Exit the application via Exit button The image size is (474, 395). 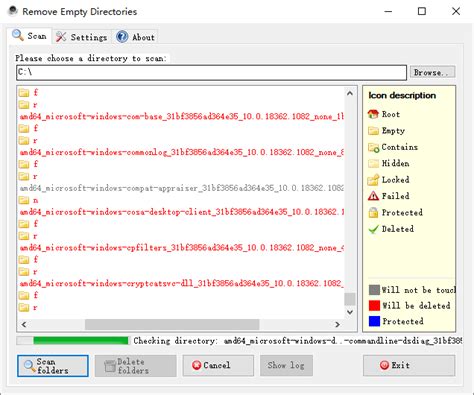(x=409, y=366)
